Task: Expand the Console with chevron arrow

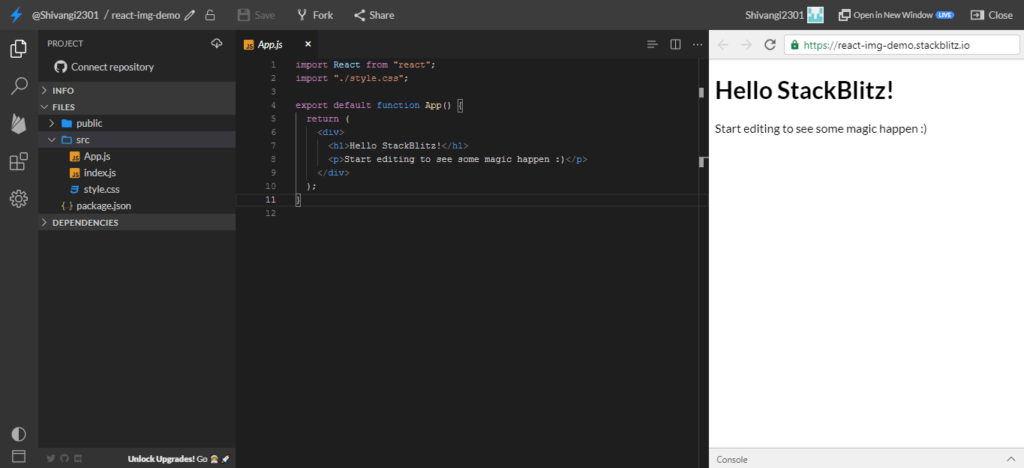Action: pyautogui.click(x=1010, y=459)
